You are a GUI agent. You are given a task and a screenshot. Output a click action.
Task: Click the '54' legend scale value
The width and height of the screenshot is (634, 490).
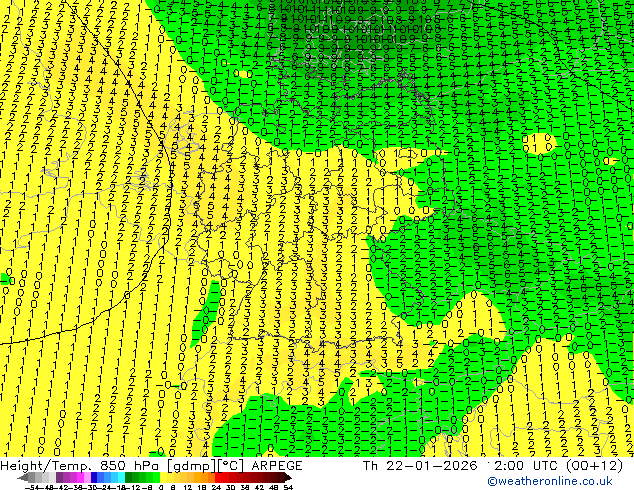[x=289, y=488]
